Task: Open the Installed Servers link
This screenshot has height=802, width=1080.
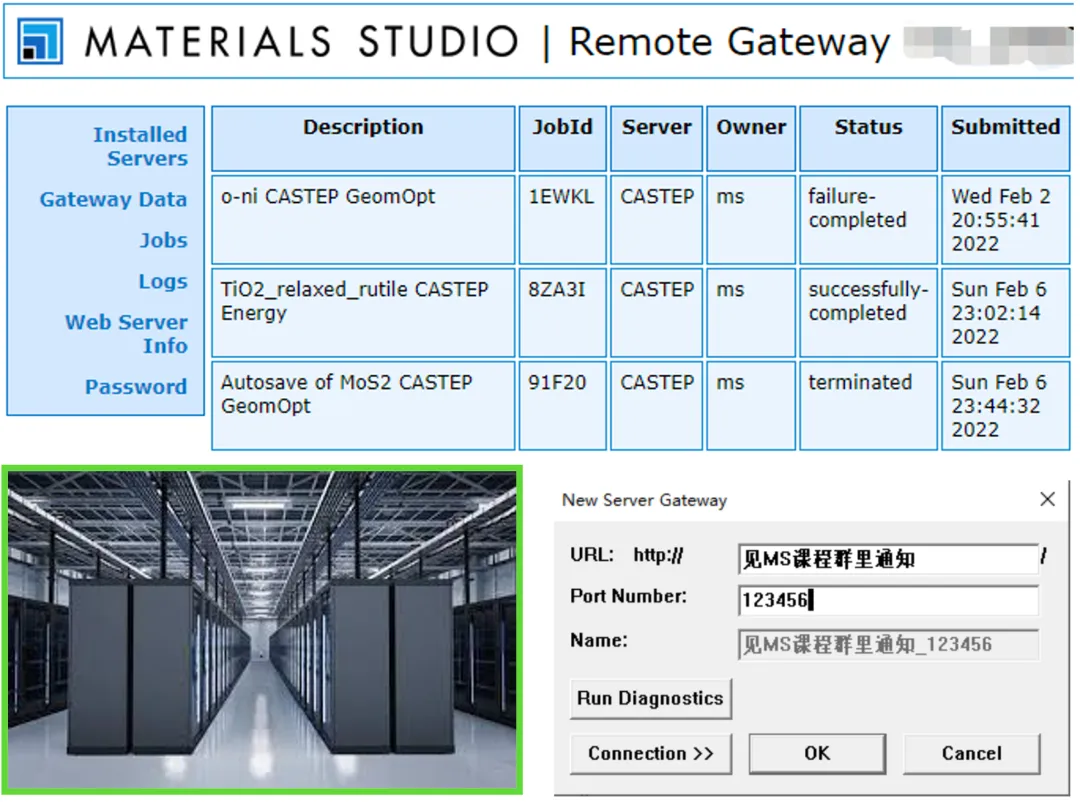Action: click(140, 146)
